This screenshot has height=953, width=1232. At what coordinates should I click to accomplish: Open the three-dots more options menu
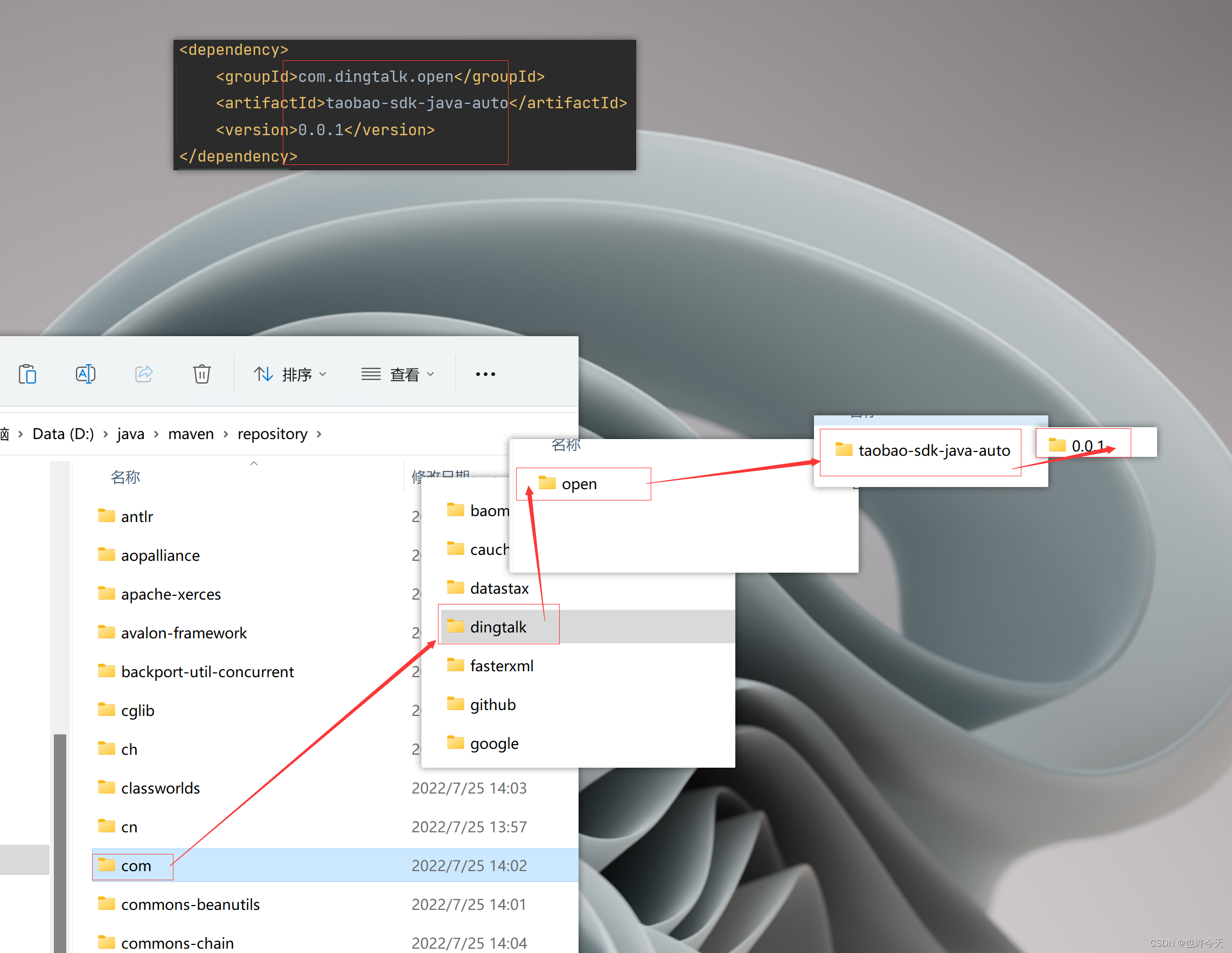tap(485, 374)
